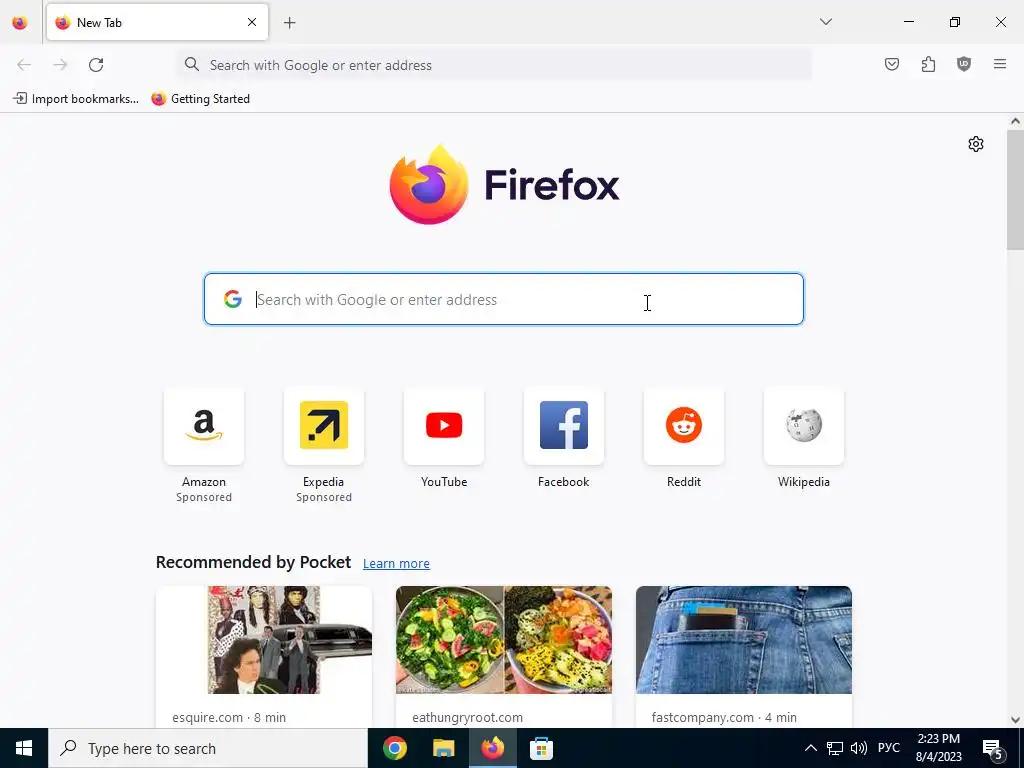The image size is (1024, 768).
Task: Switch the РУС input language
Action: tap(889, 748)
